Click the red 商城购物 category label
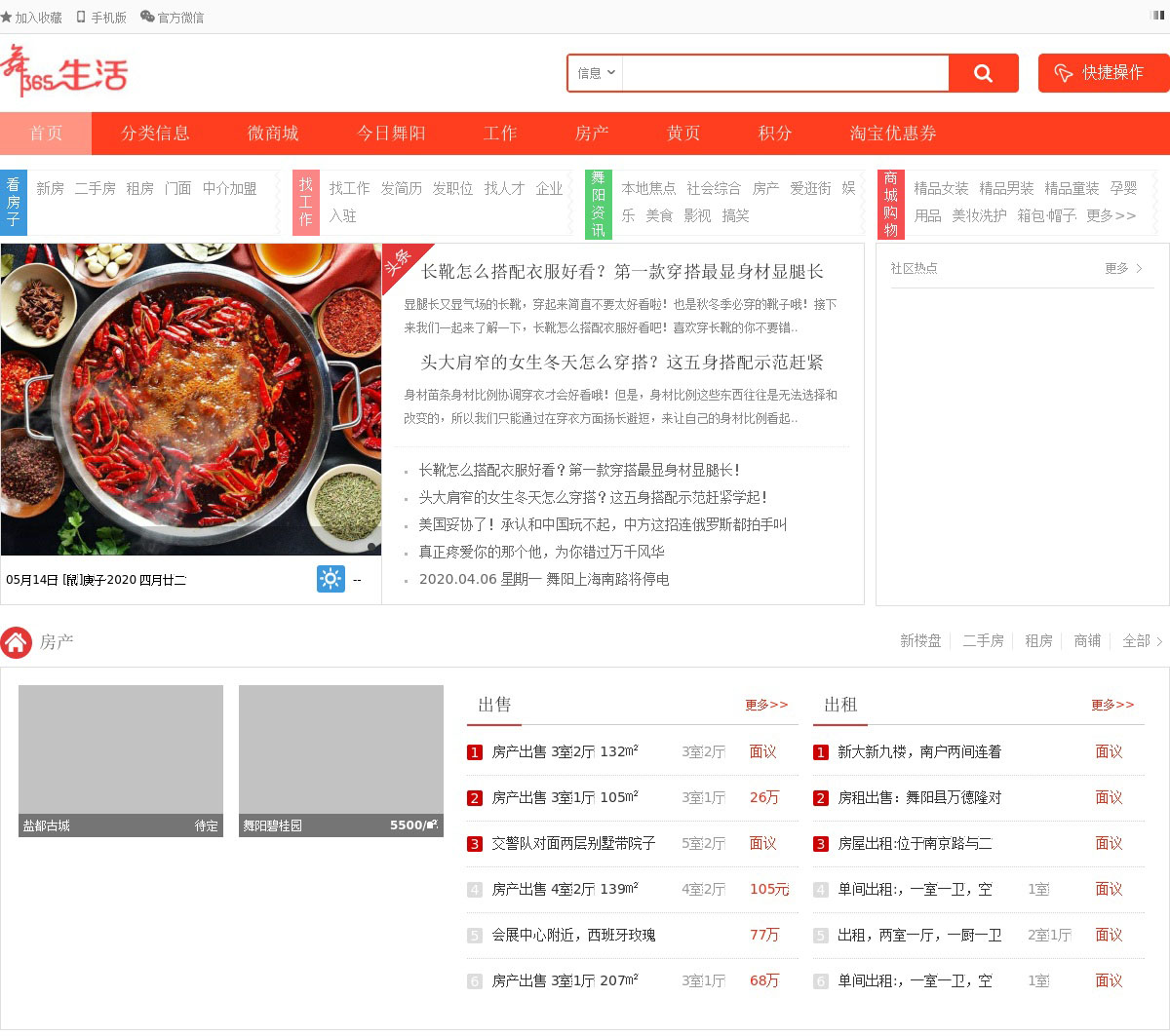 (x=891, y=203)
